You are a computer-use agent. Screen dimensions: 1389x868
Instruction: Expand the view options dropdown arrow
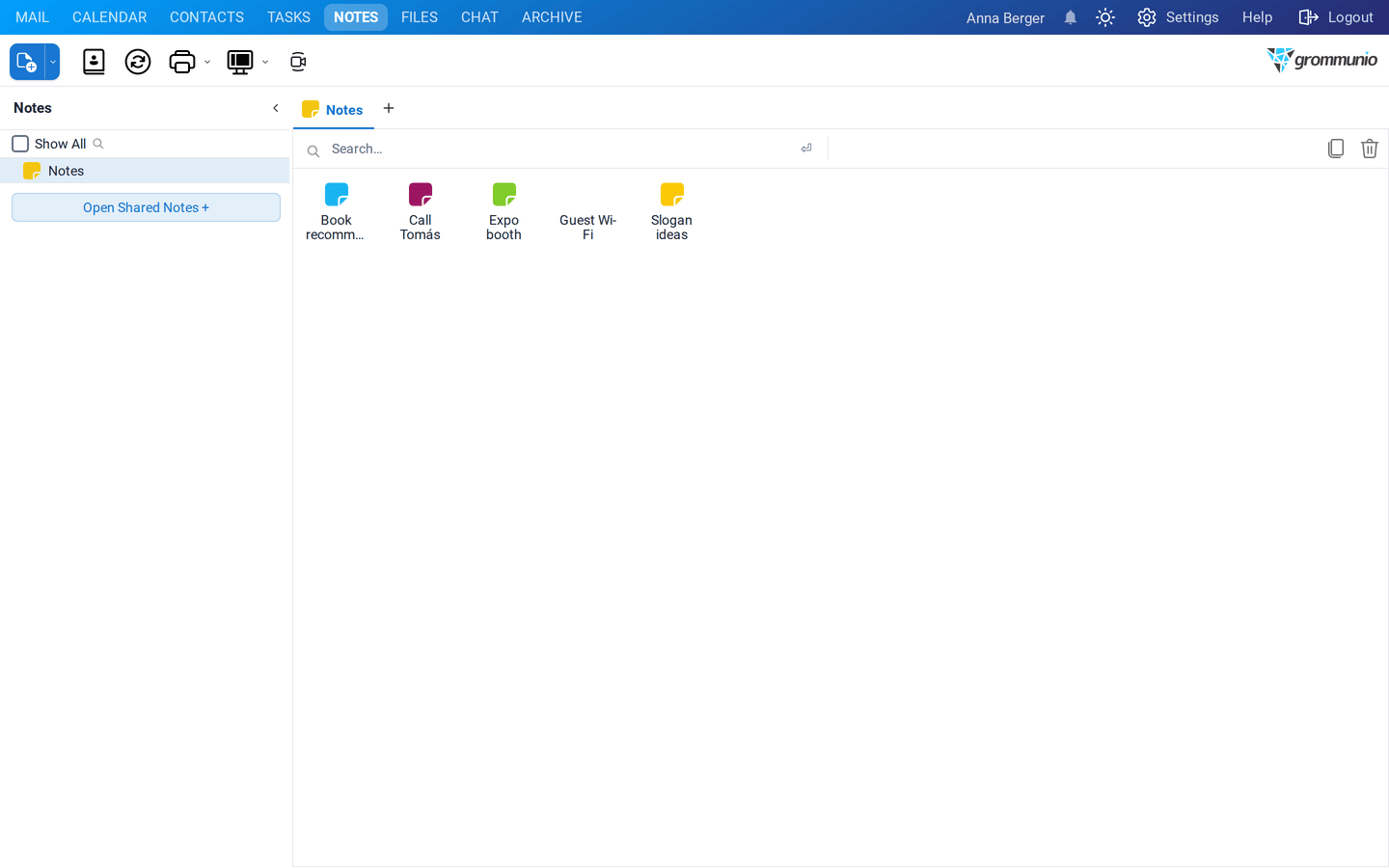265,63
